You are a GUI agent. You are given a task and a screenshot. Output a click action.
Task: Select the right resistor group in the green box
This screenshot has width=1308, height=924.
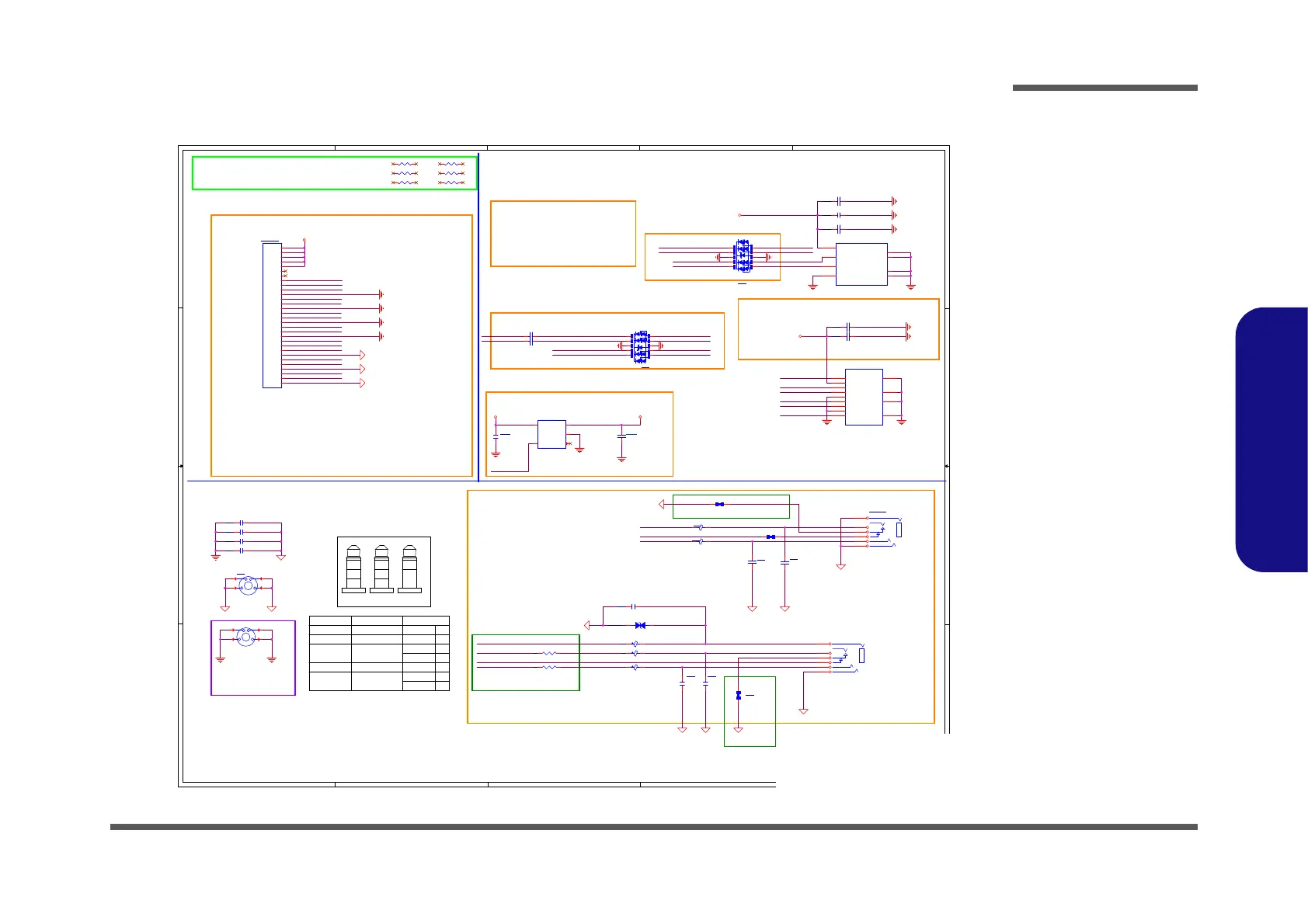pos(451,173)
